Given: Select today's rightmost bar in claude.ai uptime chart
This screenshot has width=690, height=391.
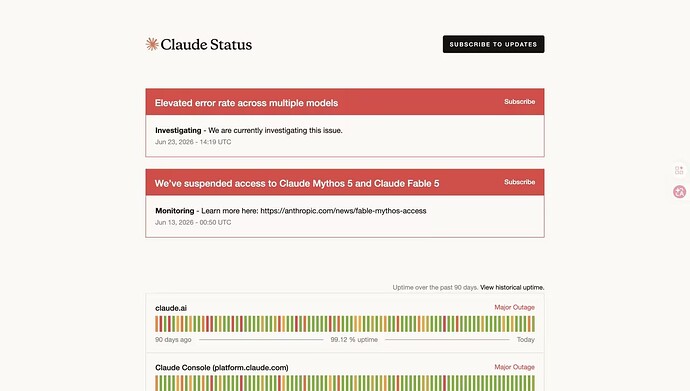Looking at the screenshot, I should tap(533, 324).
